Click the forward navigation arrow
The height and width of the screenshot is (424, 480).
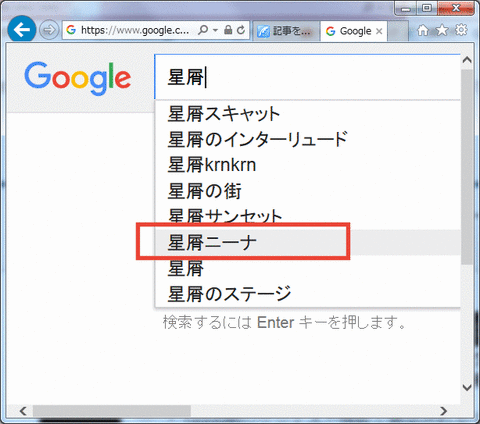tap(49, 30)
